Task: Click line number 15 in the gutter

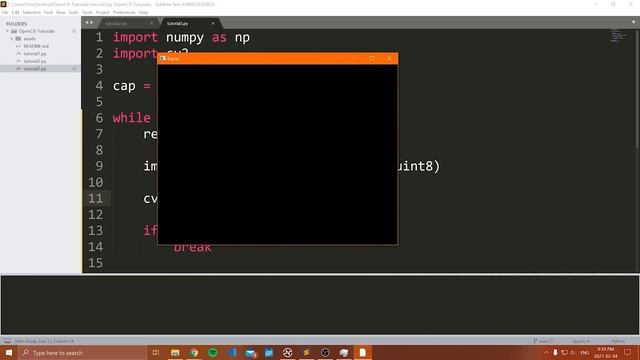Action: 96,263
